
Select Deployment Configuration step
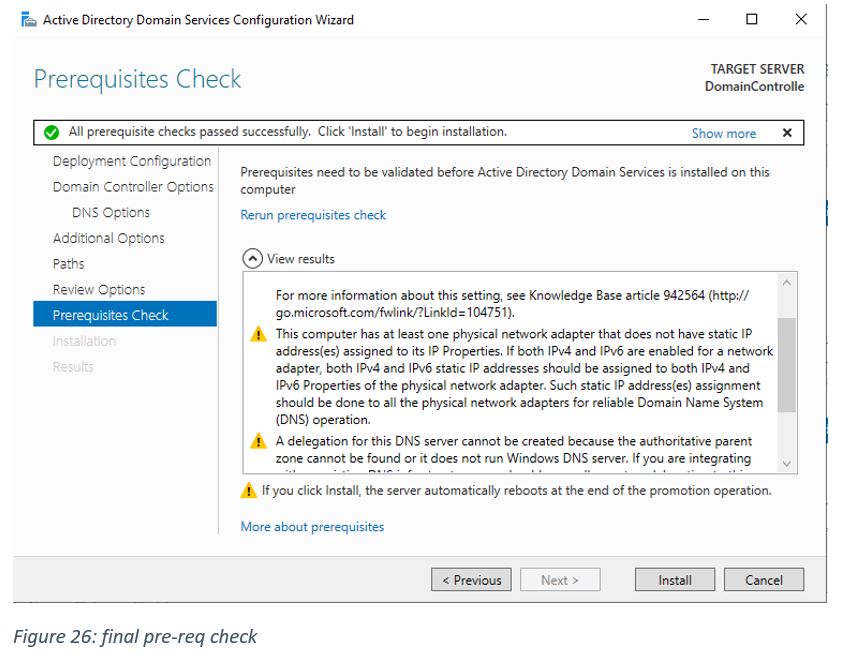pyautogui.click(x=131, y=161)
